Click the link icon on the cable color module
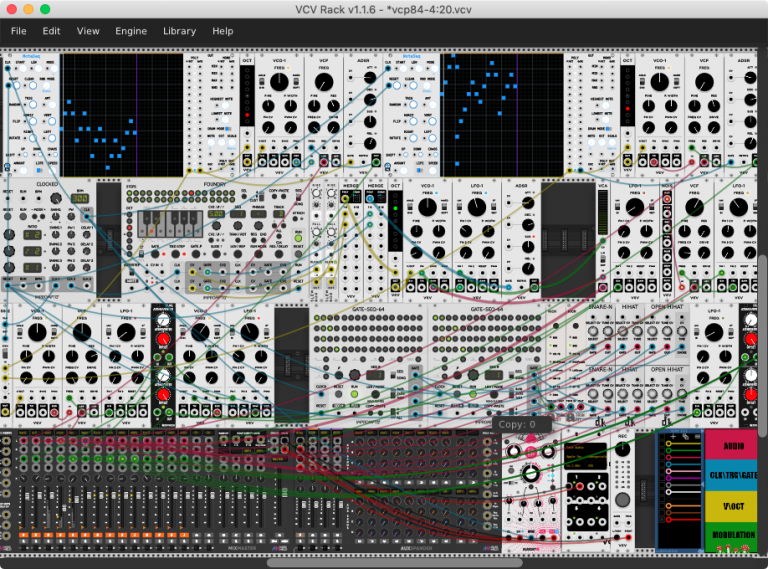 point(686,436)
